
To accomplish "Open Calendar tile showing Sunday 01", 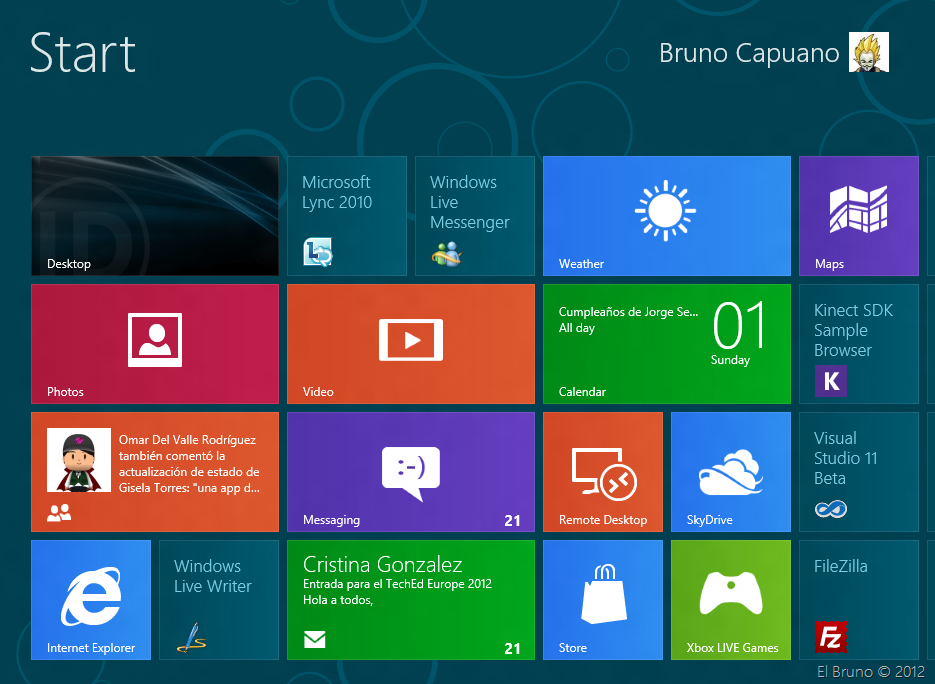I will pyautogui.click(x=666, y=343).
